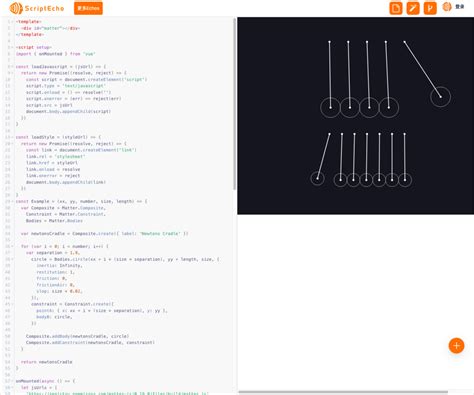Click the user avatar icon
This screenshot has width=474, height=395.
[447, 7]
